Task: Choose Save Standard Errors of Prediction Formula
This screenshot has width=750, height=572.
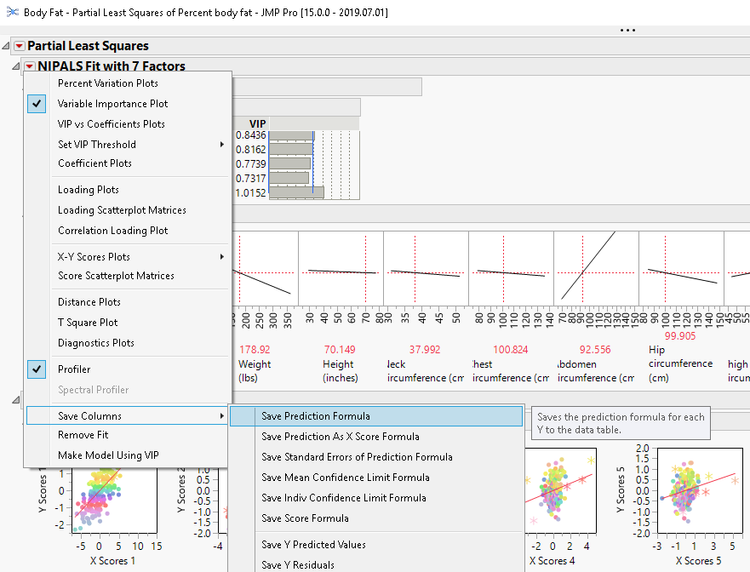Action: [357, 457]
